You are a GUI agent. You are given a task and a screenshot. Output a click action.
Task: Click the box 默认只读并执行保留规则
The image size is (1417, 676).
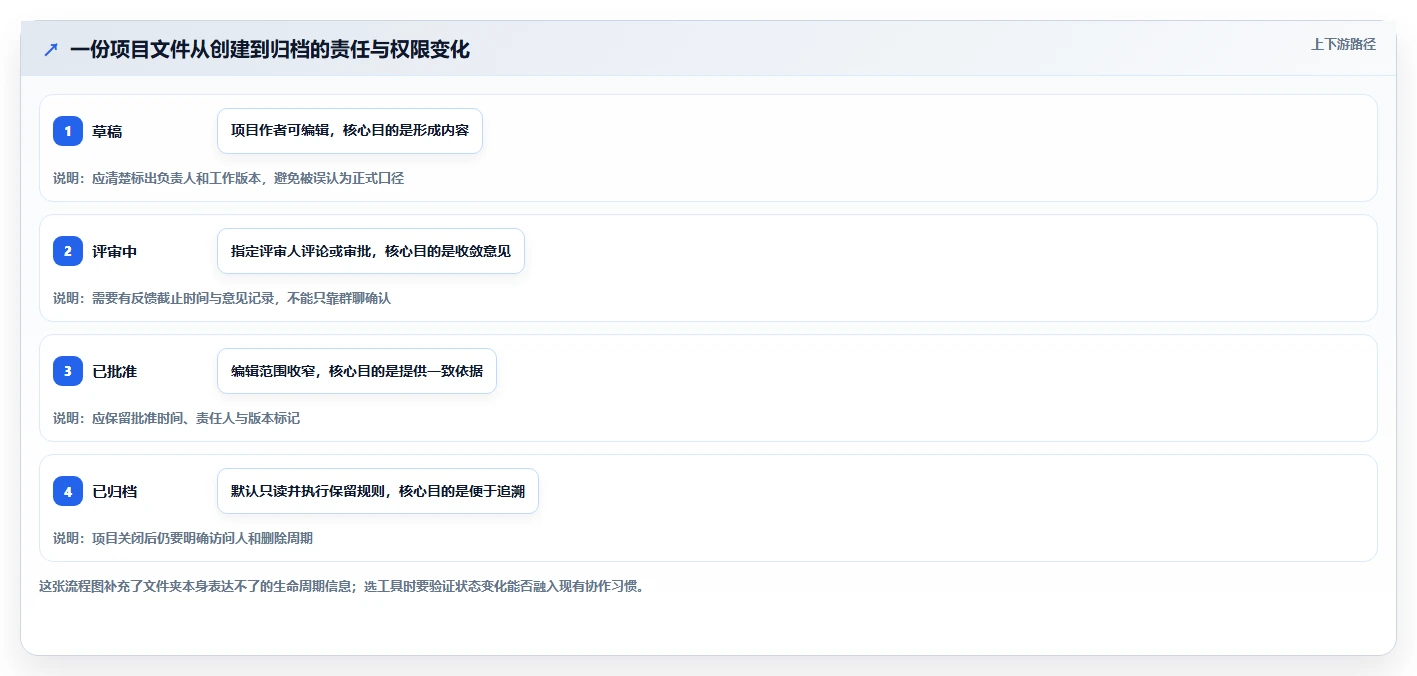[x=378, y=491]
